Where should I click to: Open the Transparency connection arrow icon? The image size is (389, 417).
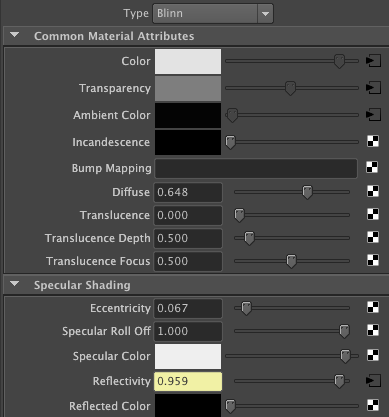(x=373, y=88)
